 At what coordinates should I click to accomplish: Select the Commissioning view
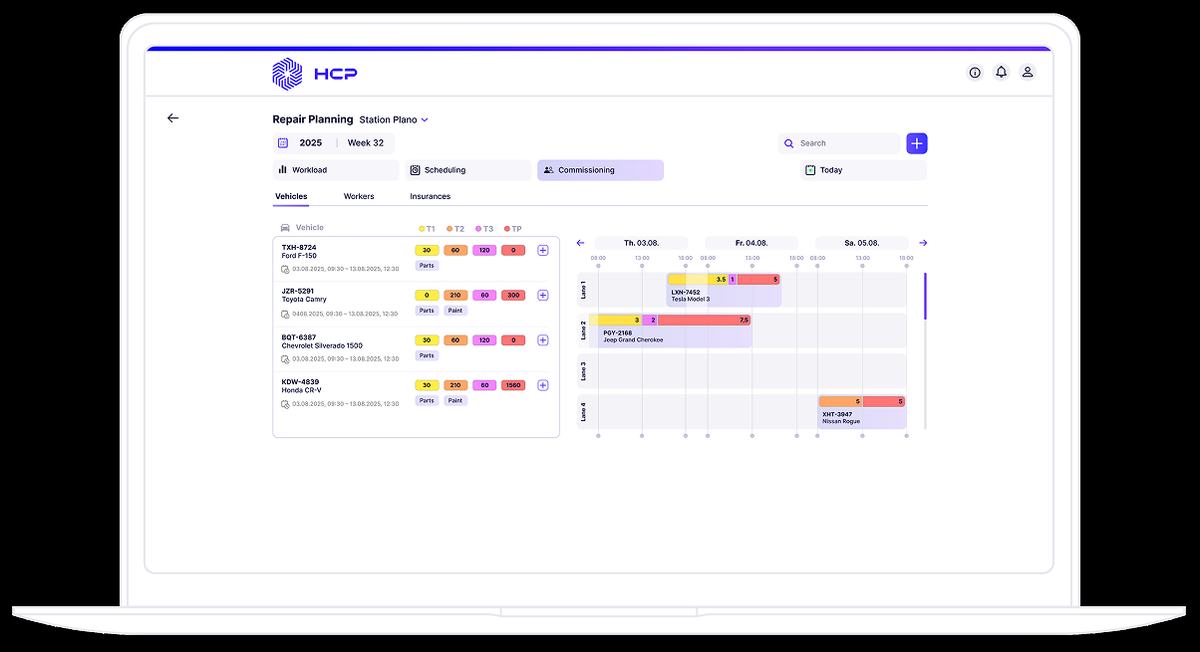(600, 170)
